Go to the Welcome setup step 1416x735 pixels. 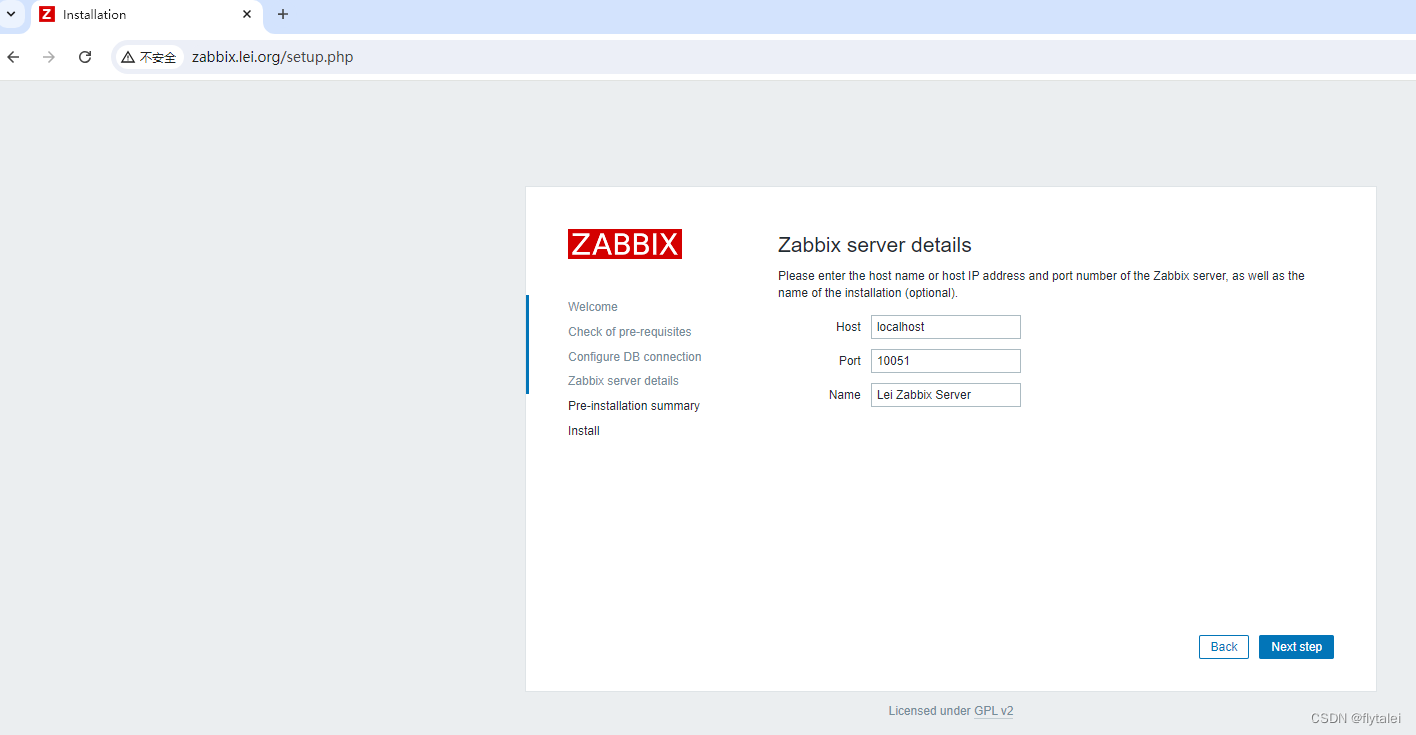click(593, 307)
